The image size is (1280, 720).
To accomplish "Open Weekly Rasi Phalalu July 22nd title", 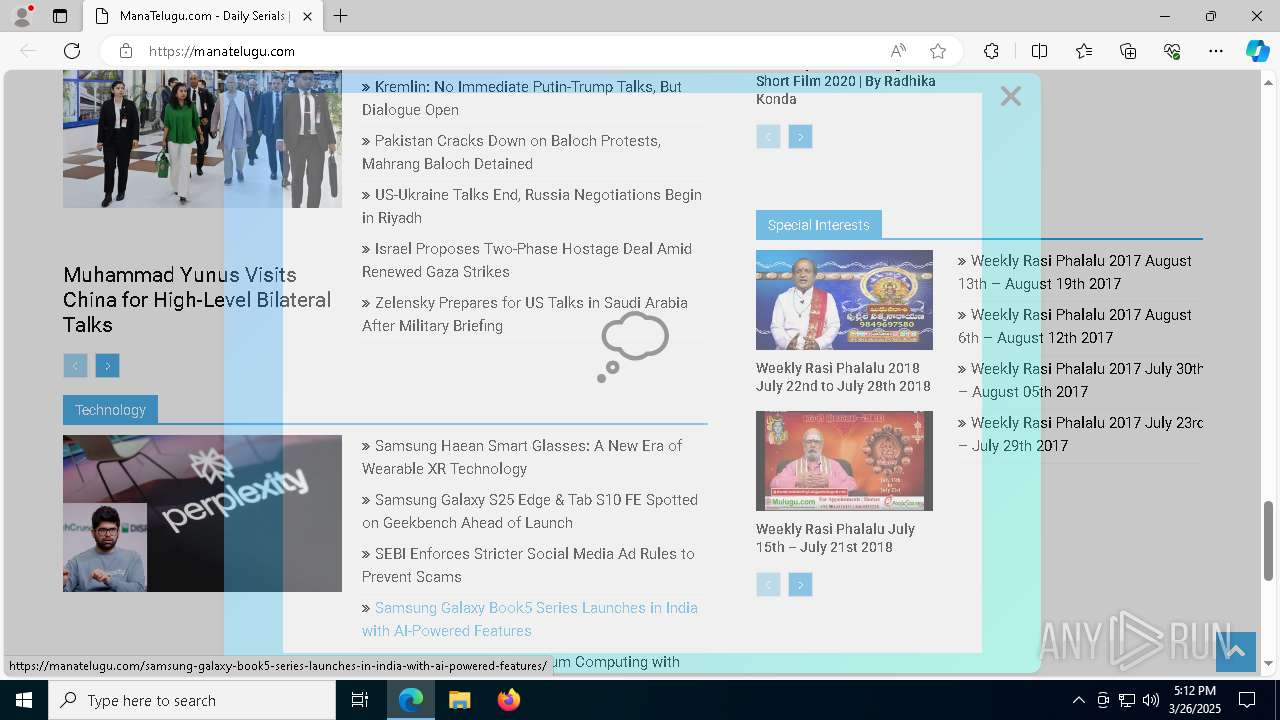I will [x=843, y=377].
